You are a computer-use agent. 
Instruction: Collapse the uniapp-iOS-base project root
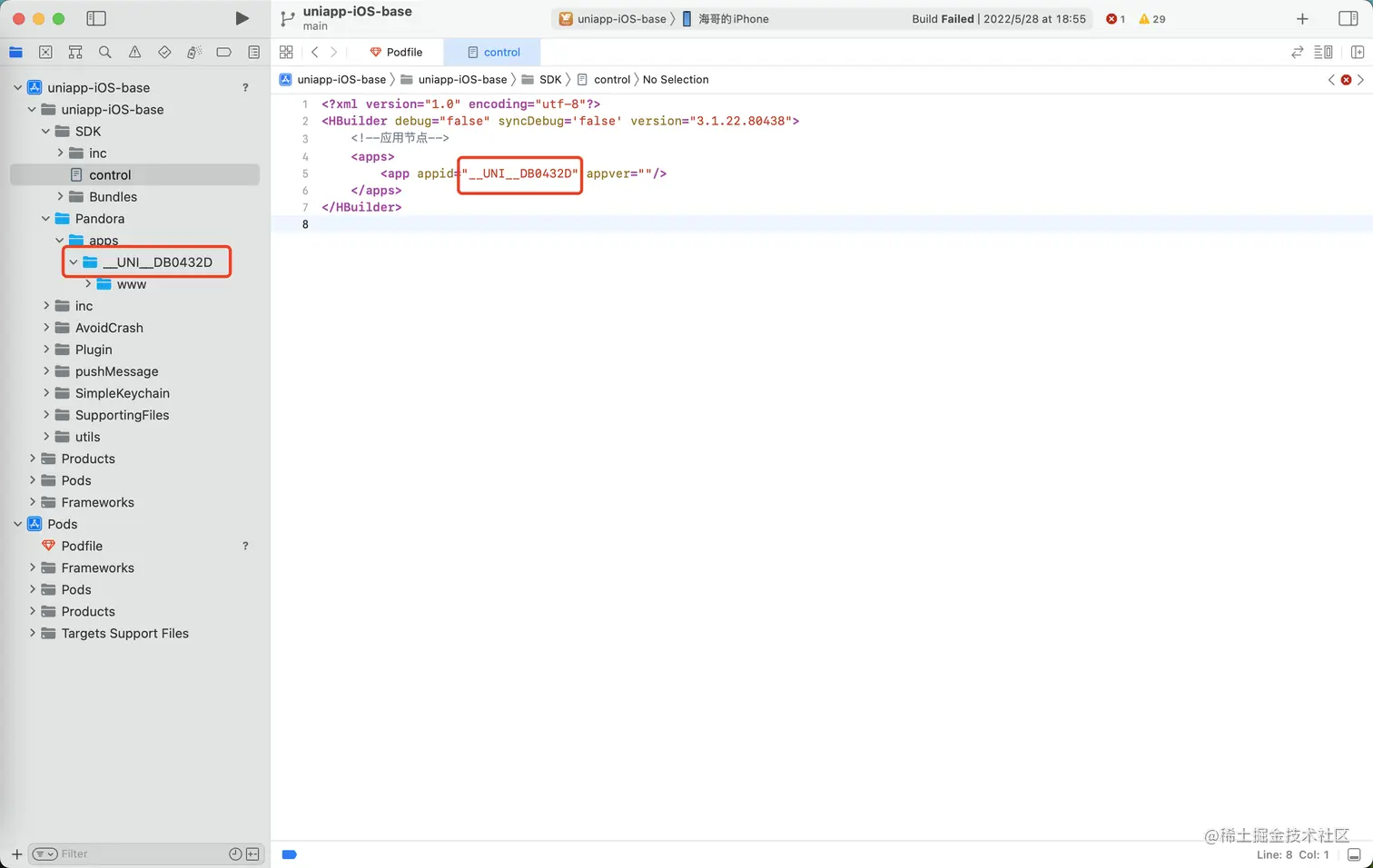17,87
